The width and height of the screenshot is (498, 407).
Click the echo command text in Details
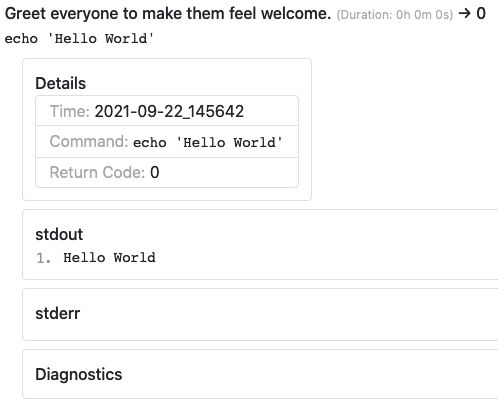tap(208, 143)
